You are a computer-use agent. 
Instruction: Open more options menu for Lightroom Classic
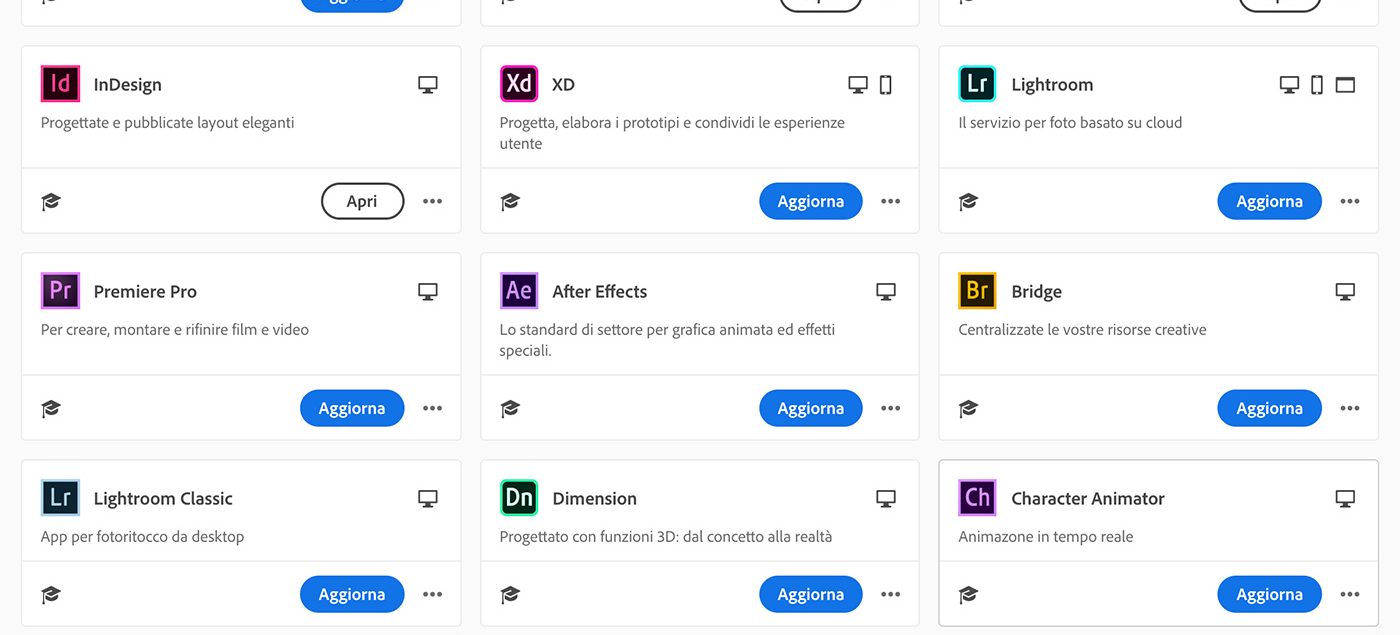(x=432, y=594)
